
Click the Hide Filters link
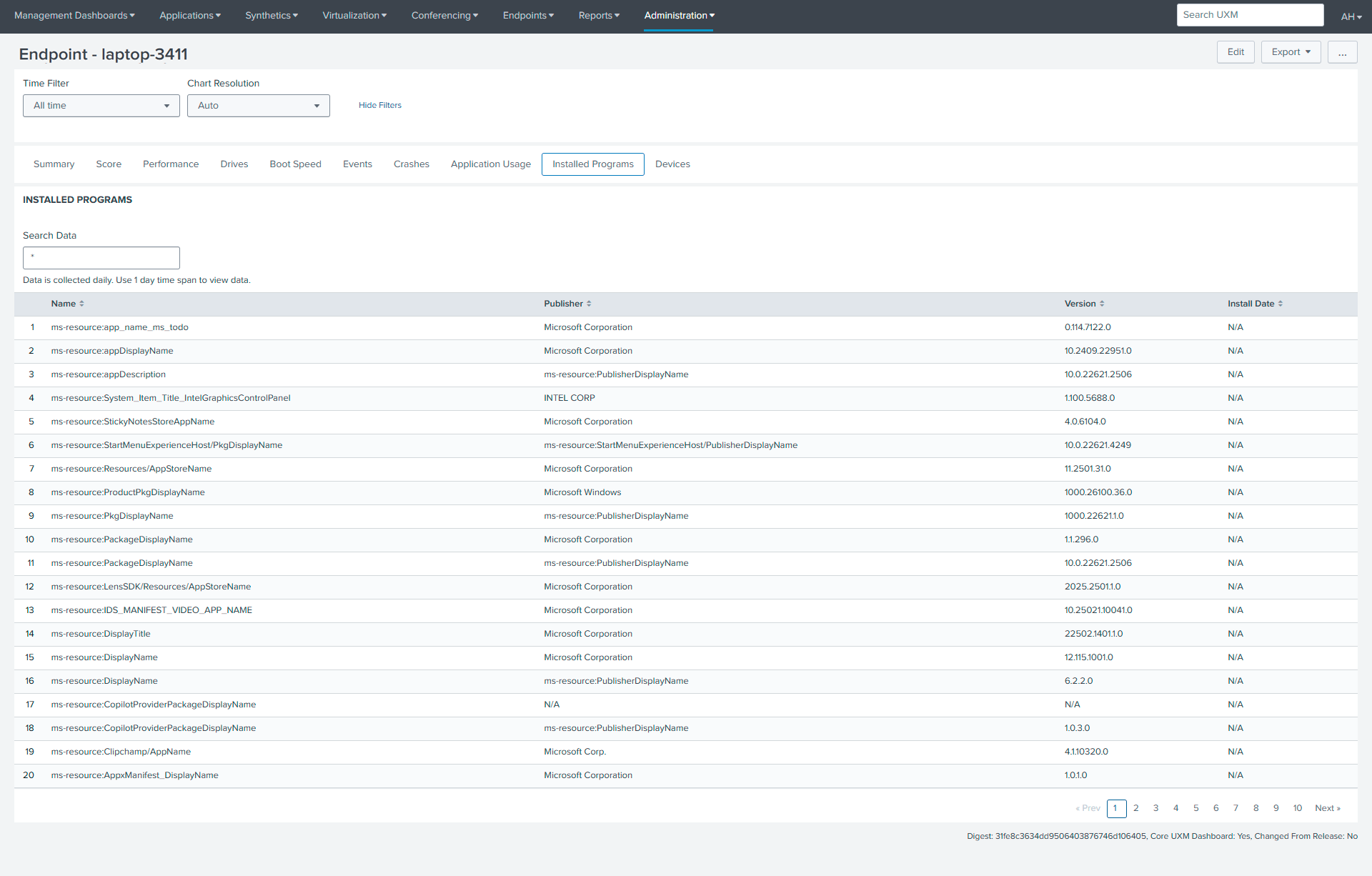tap(380, 105)
